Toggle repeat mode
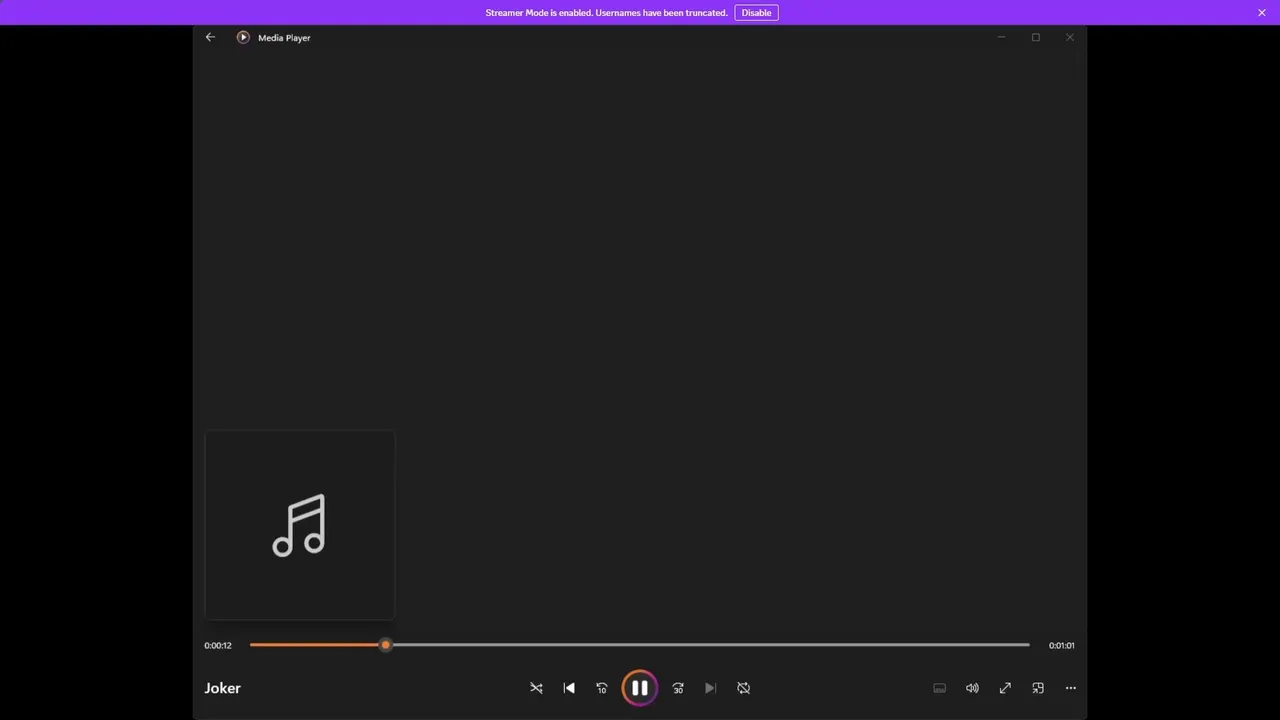Screen dimensions: 1280x720 tap(743, 688)
